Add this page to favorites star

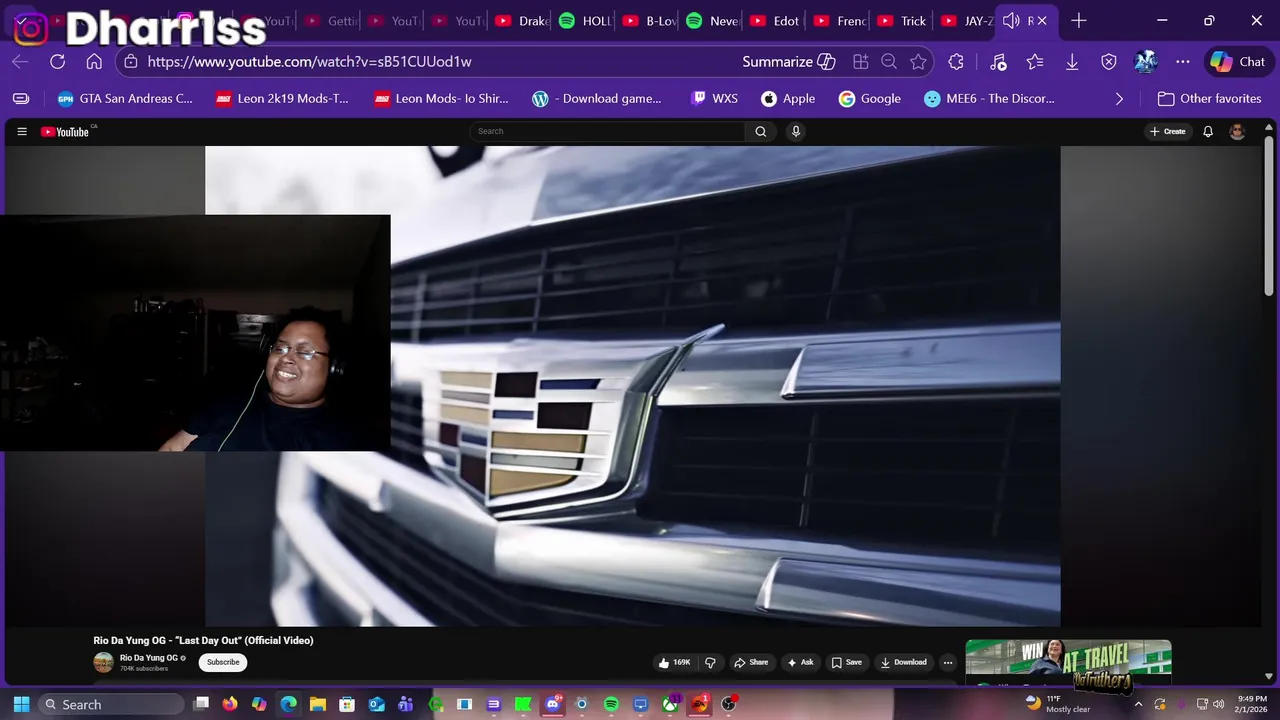click(x=918, y=62)
